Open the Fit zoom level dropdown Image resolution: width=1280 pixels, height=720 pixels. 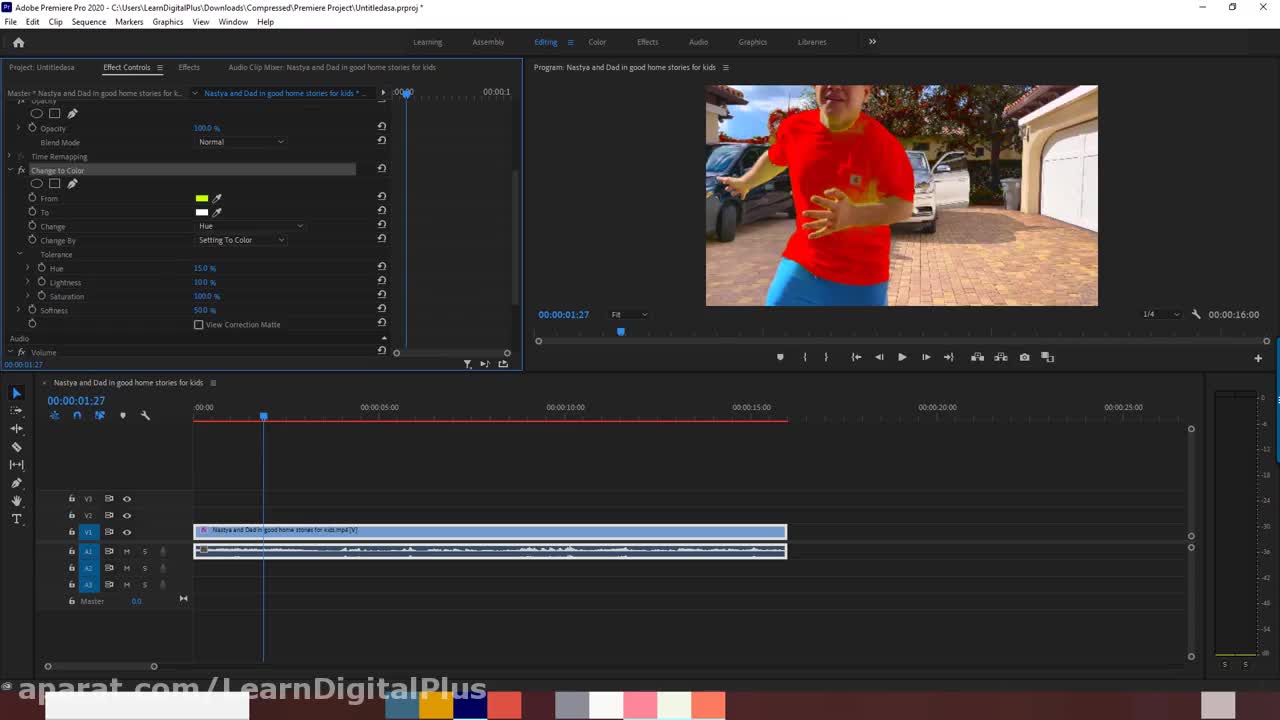(629, 315)
